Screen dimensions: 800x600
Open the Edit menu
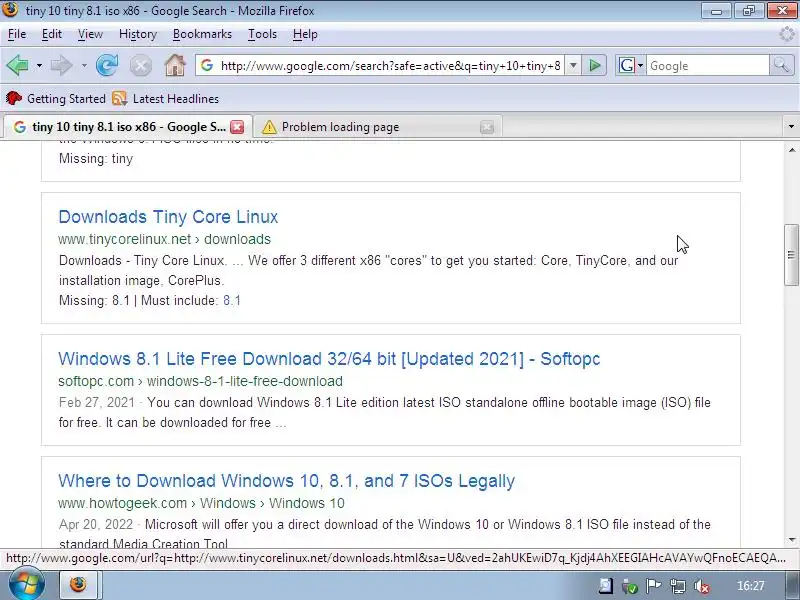pos(52,34)
